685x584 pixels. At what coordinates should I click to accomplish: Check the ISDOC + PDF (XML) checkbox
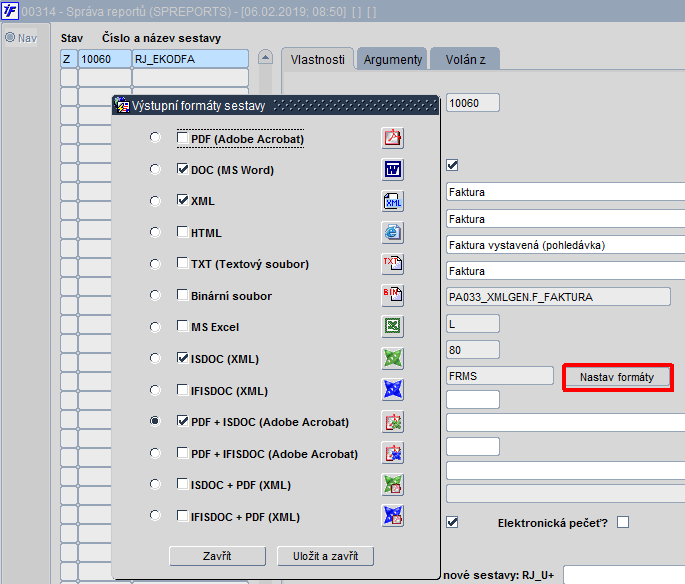182,484
